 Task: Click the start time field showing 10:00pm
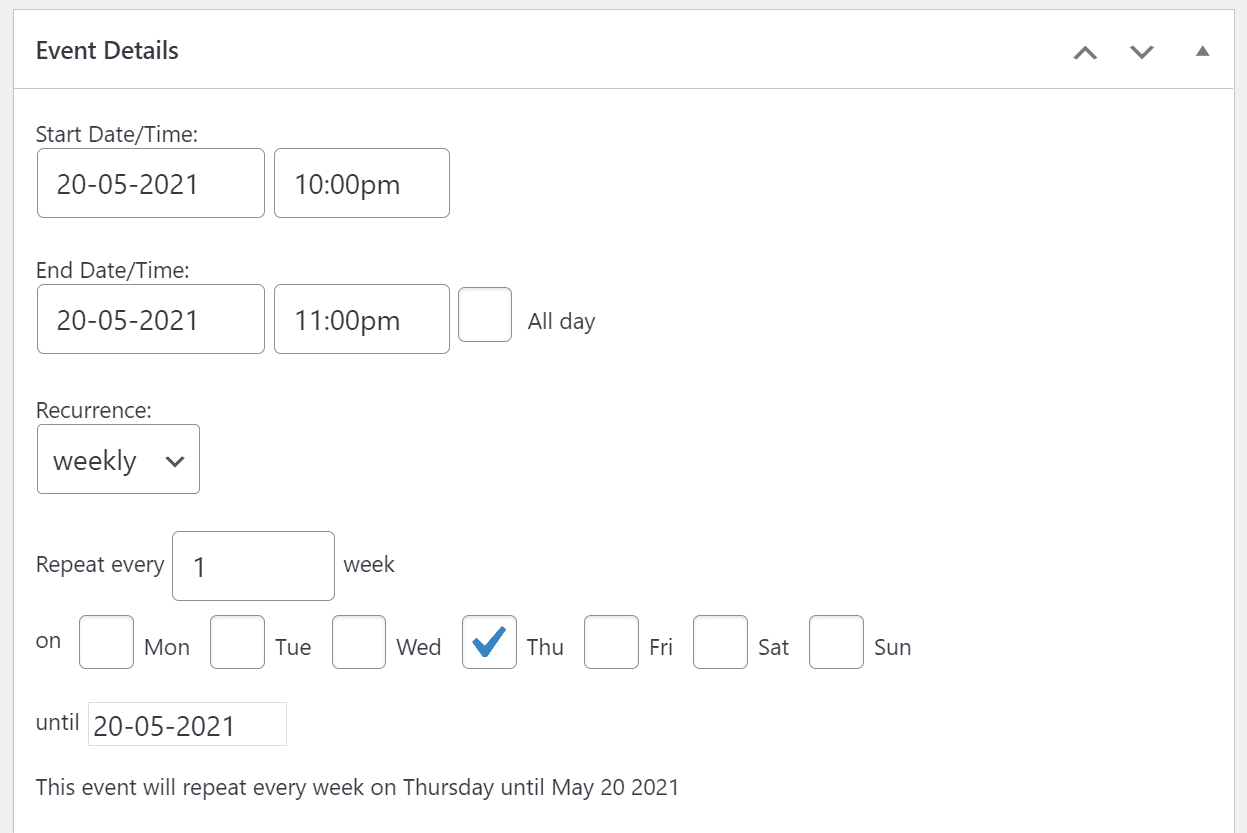361,183
